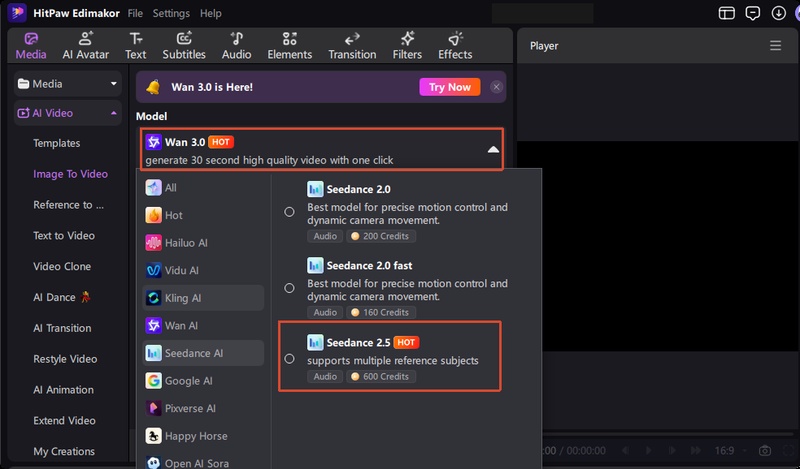Select the Hot model category
Viewport: 800px width, 469px height.
click(203, 215)
